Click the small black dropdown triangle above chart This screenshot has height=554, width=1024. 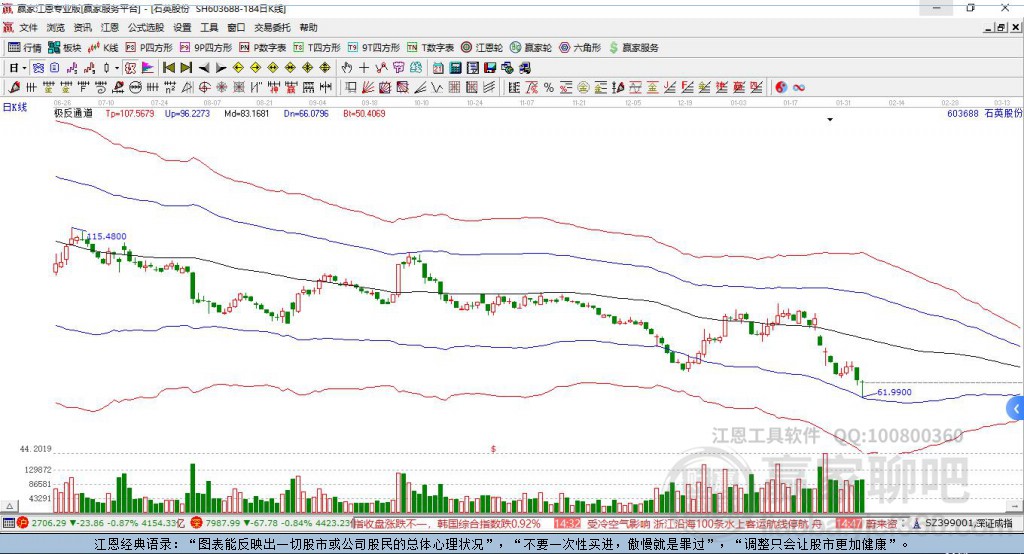(830, 120)
